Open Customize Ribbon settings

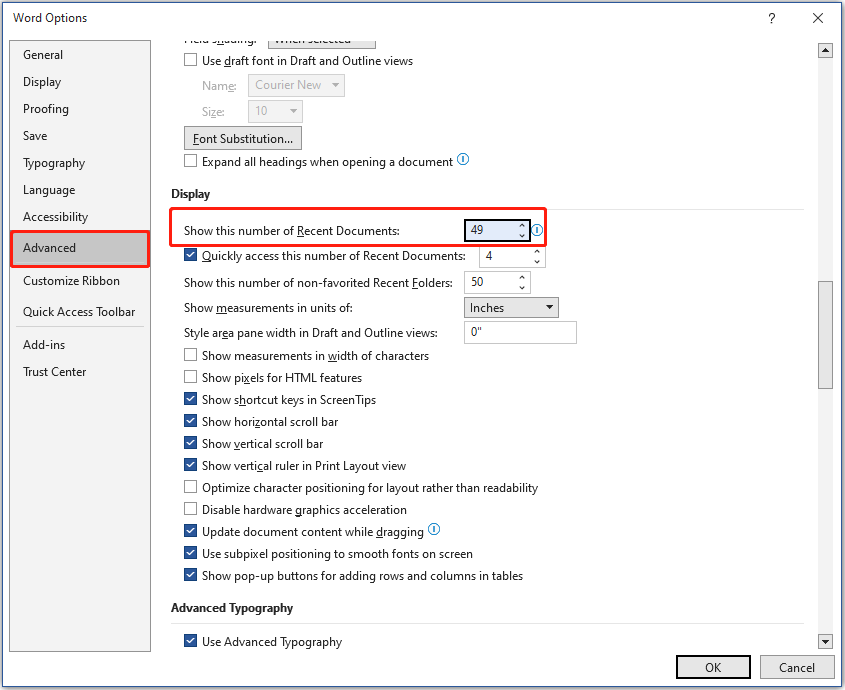pos(80,281)
